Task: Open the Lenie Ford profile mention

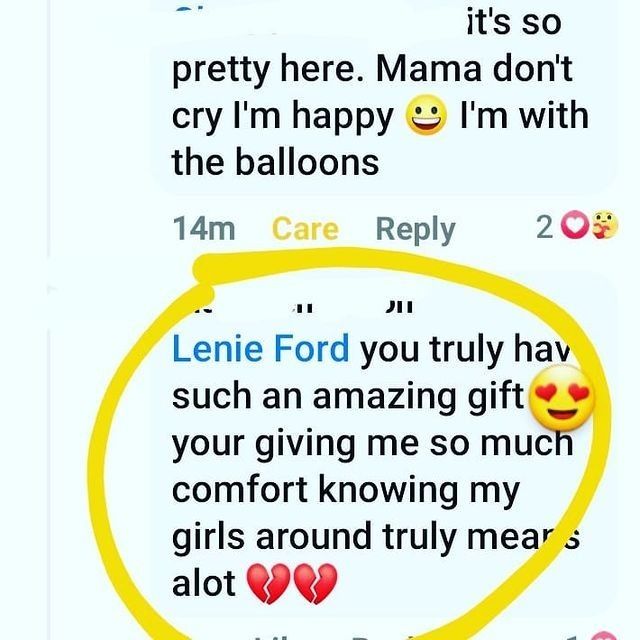Action: tap(261, 348)
